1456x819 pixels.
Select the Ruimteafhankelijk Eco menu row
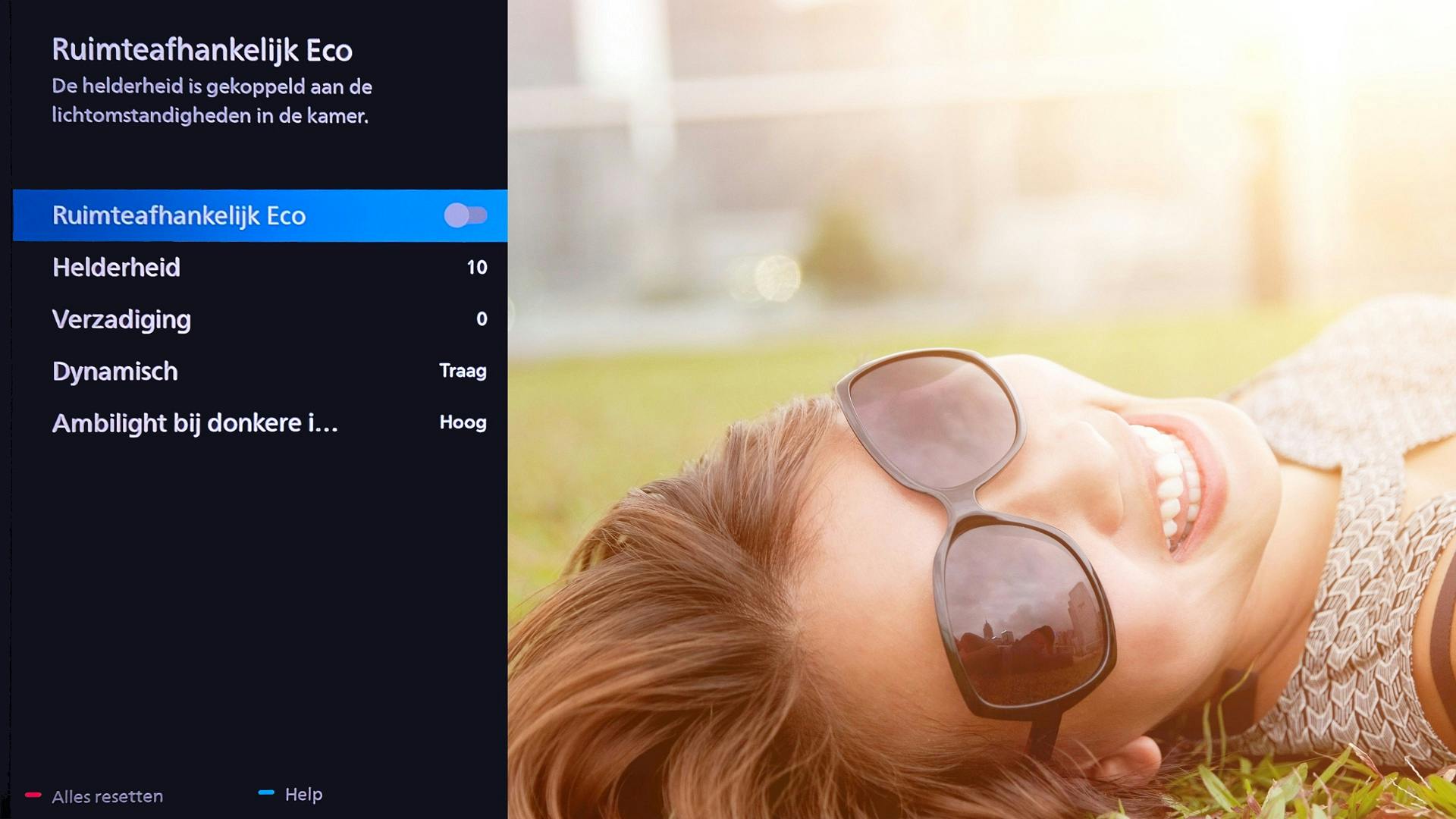[x=179, y=216]
